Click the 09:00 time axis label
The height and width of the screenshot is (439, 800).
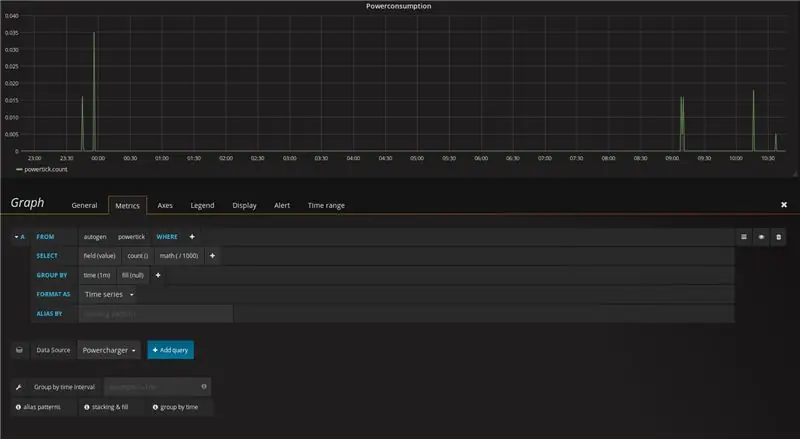[672, 158]
